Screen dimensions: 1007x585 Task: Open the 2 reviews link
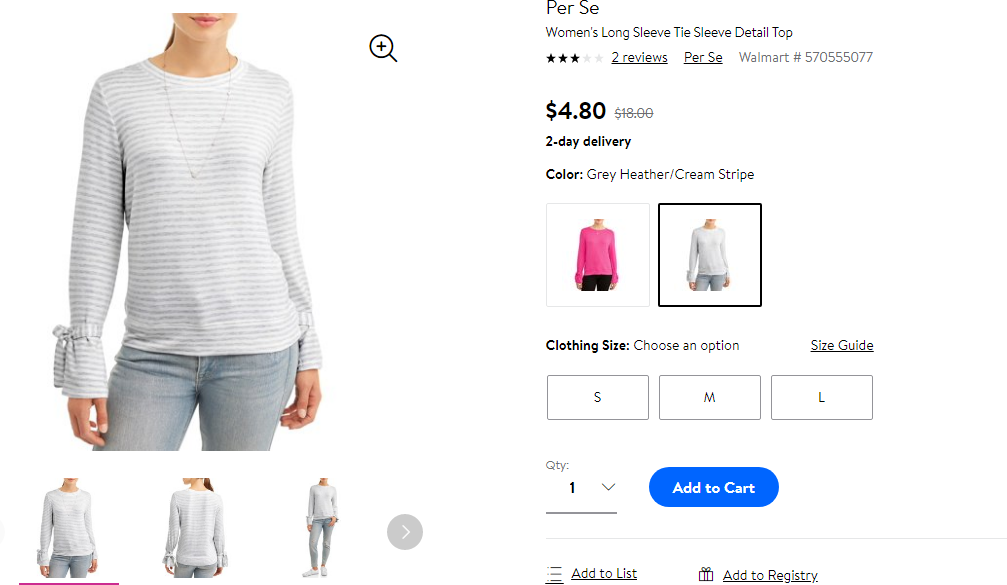click(x=639, y=57)
